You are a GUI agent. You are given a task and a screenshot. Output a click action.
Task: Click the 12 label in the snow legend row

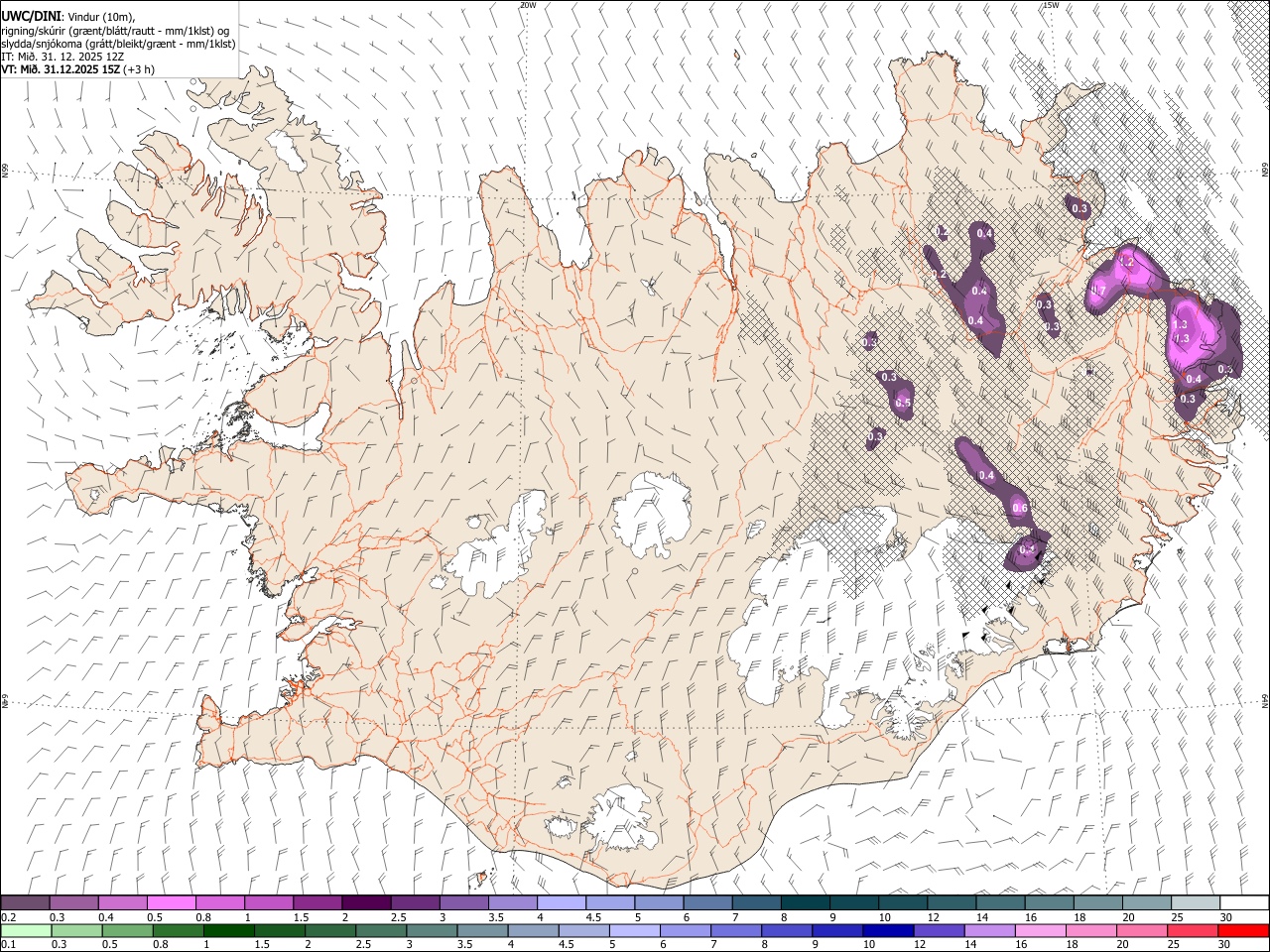pos(933,917)
